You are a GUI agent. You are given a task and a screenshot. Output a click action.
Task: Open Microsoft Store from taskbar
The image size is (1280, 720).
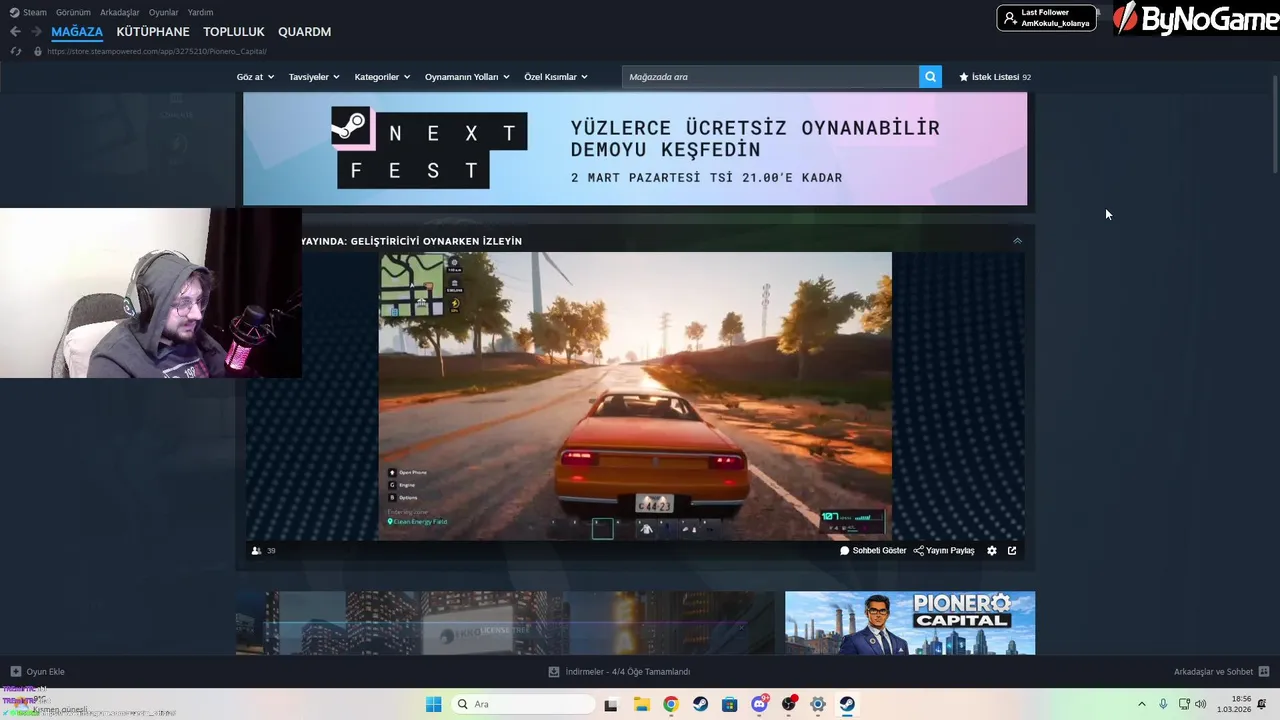(729, 704)
